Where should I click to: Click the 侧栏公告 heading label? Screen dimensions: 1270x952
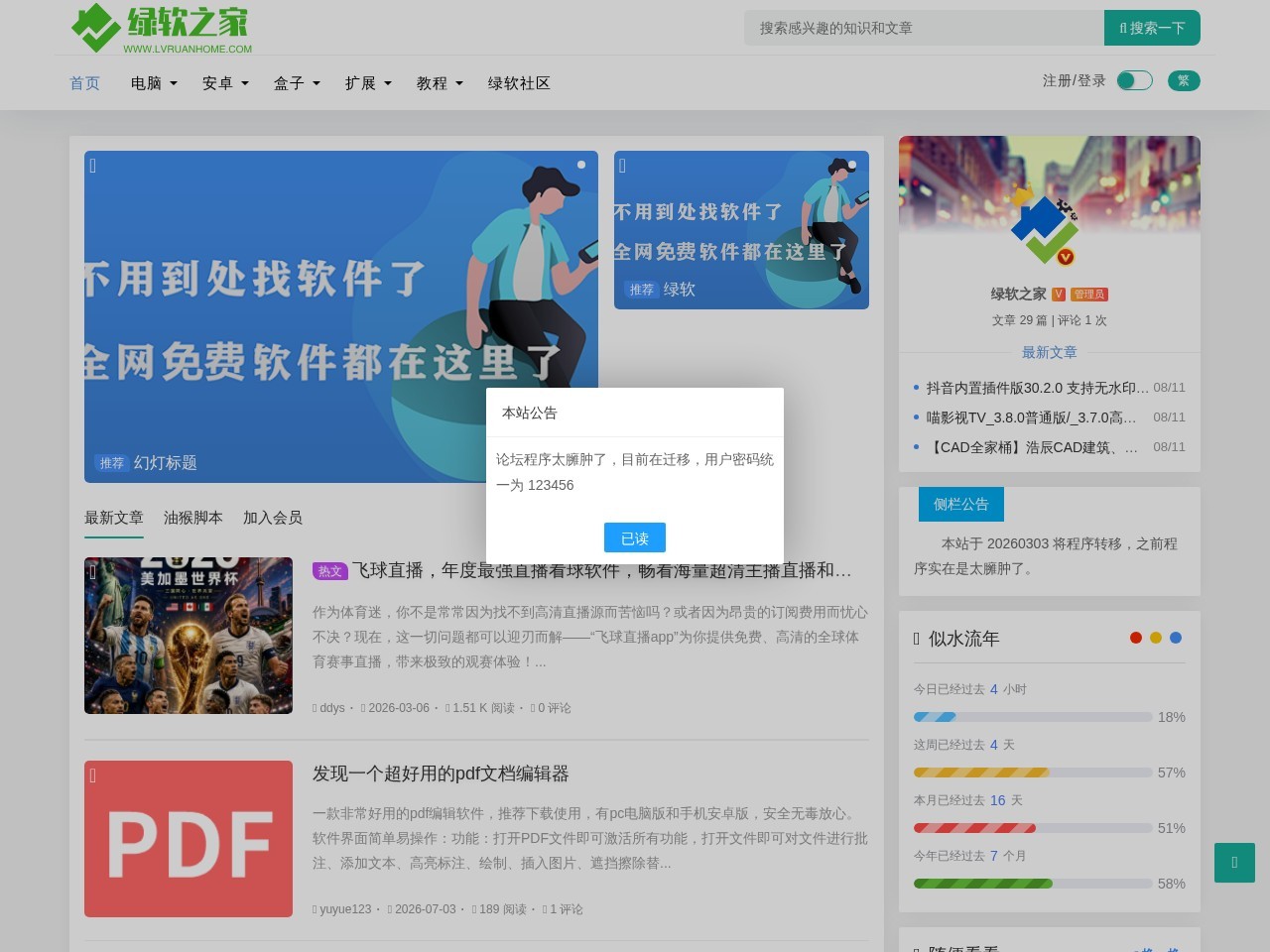[x=961, y=504]
